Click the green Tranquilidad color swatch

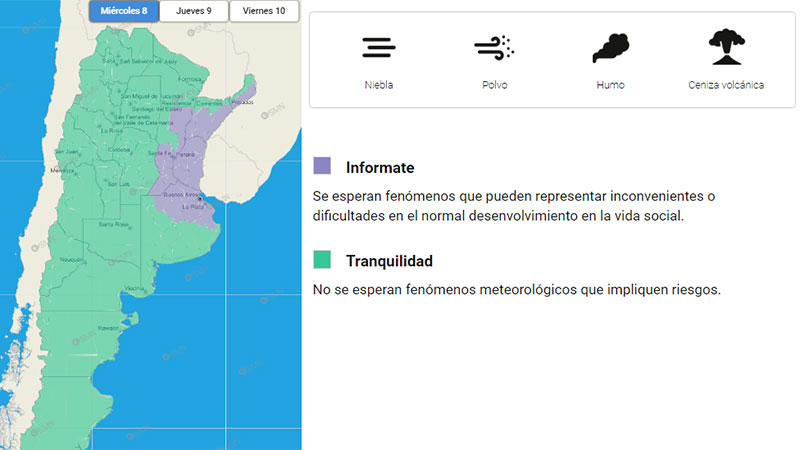click(322, 260)
